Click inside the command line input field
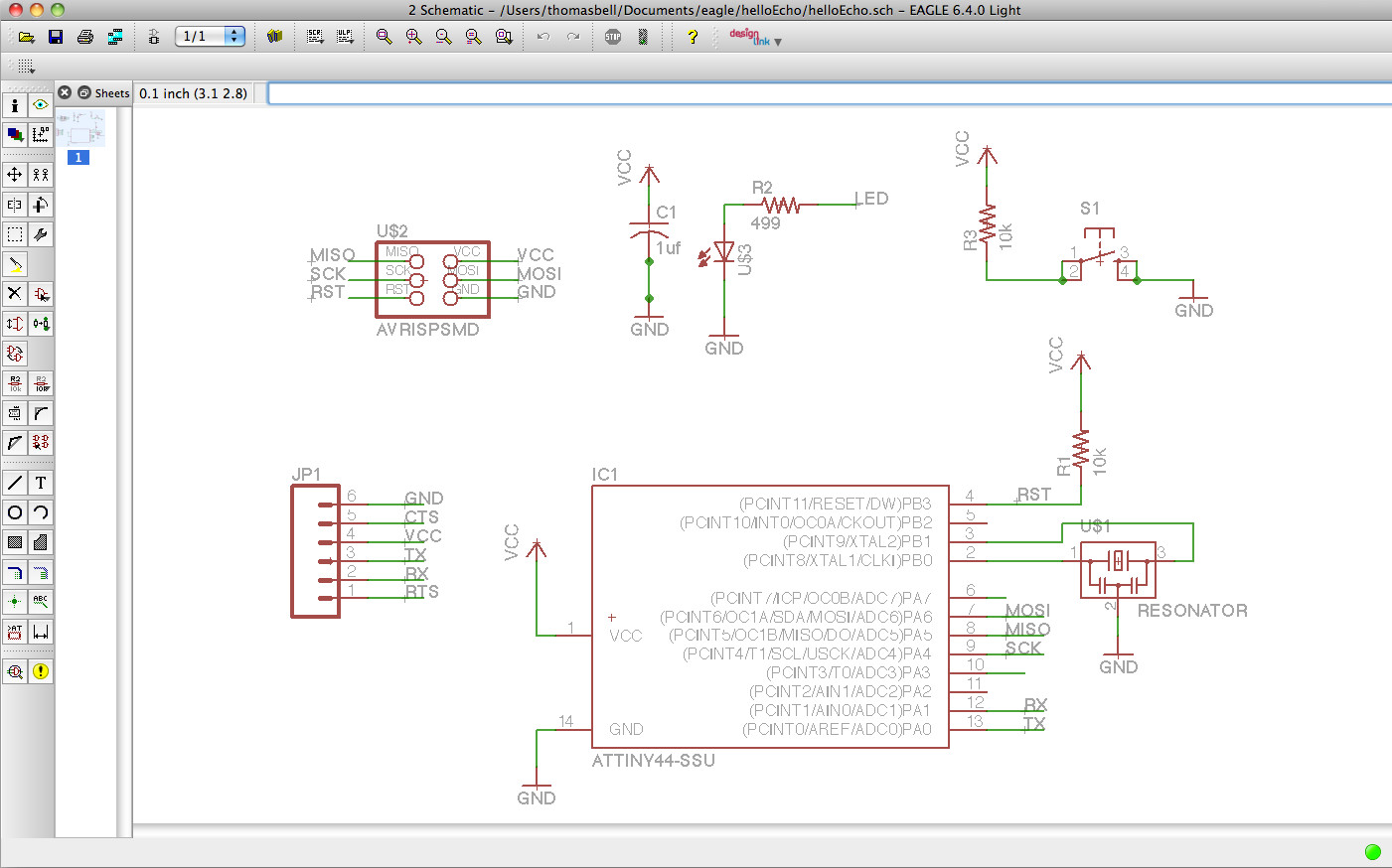This screenshot has width=1392, height=868. point(696,92)
